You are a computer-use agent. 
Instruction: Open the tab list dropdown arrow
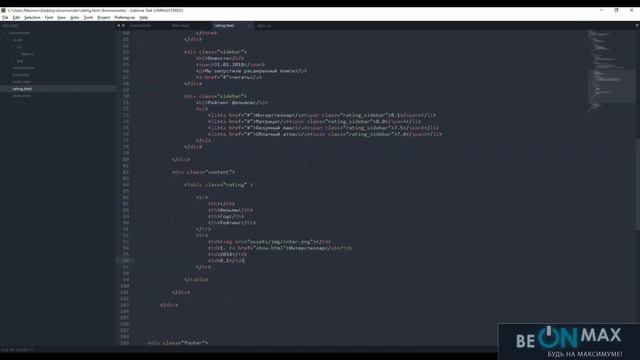(x=637, y=25)
